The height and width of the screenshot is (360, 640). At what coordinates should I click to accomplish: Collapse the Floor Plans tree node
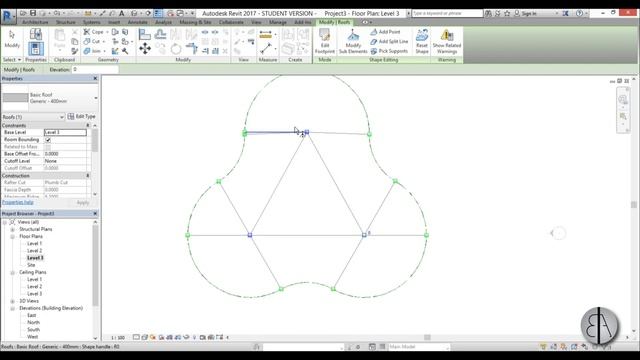pyautogui.click(x=13, y=236)
